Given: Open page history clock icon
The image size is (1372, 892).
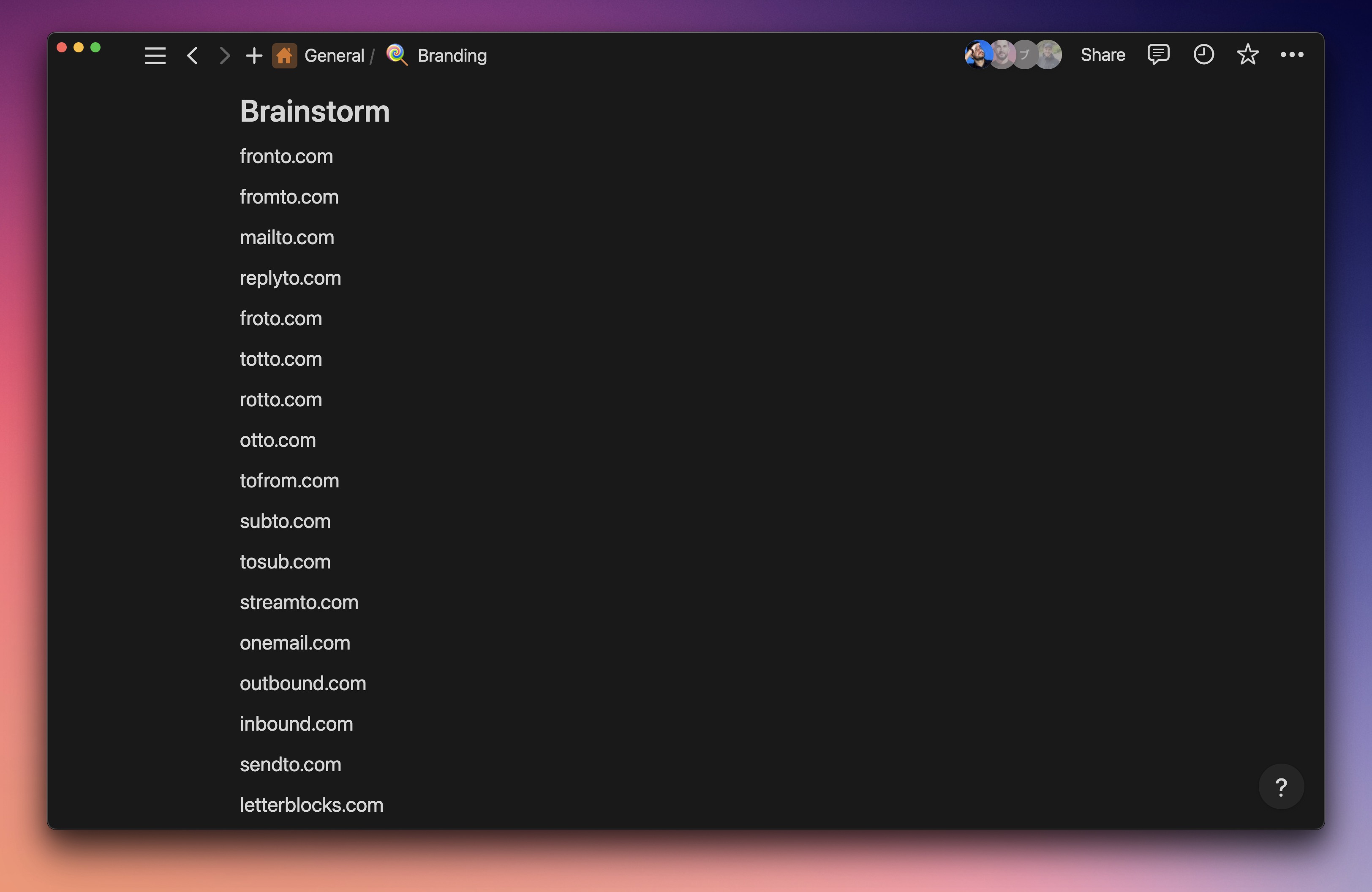Looking at the screenshot, I should [1203, 54].
